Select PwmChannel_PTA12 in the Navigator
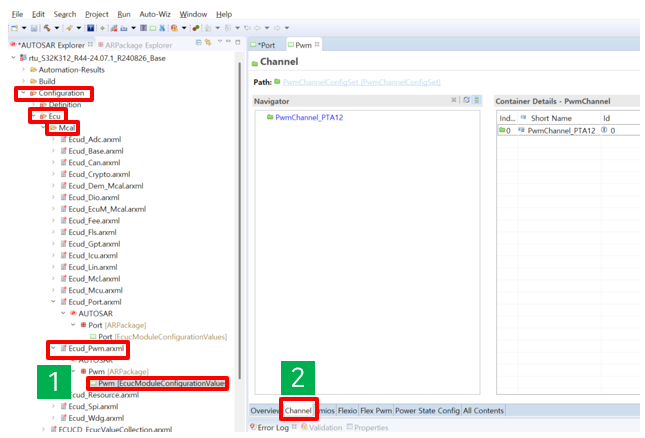Image resolution: width=645 pixels, height=438 pixels. pyautogui.click(x=309, y=117)
